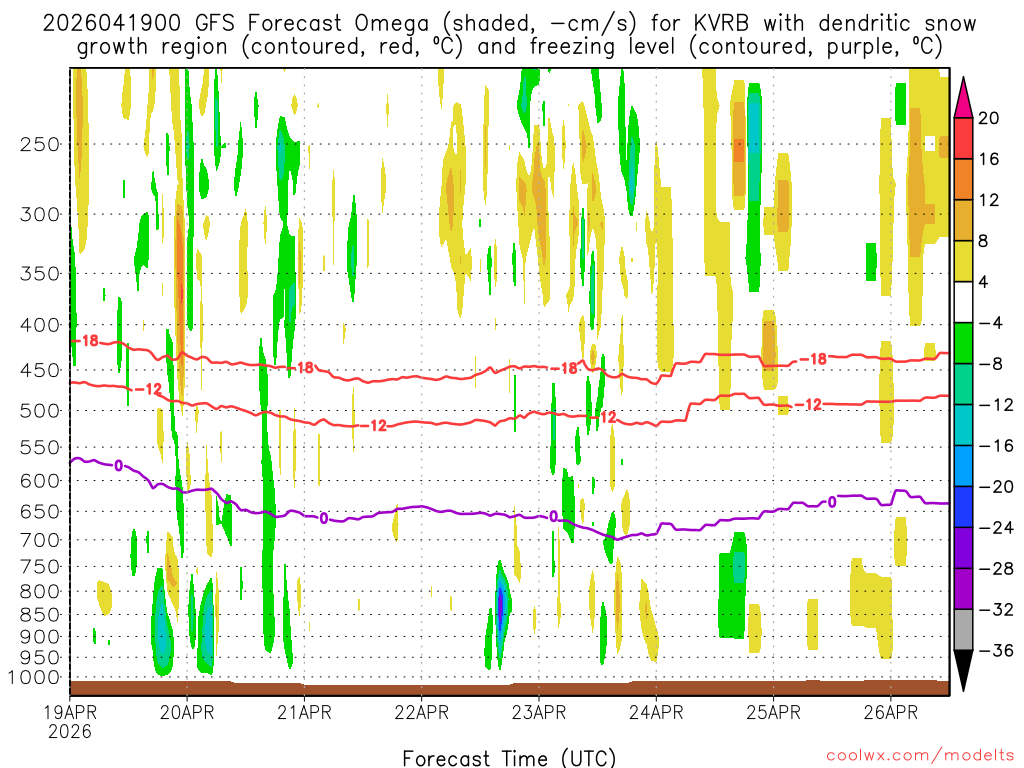Click the 800 pressure level label
This screenshot has height=768, width=1024.
40,592
